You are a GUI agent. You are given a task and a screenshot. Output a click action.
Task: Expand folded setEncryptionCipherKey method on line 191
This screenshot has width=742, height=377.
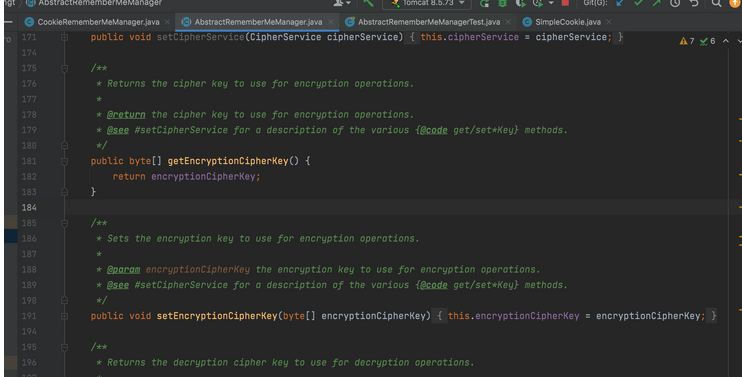64,316
